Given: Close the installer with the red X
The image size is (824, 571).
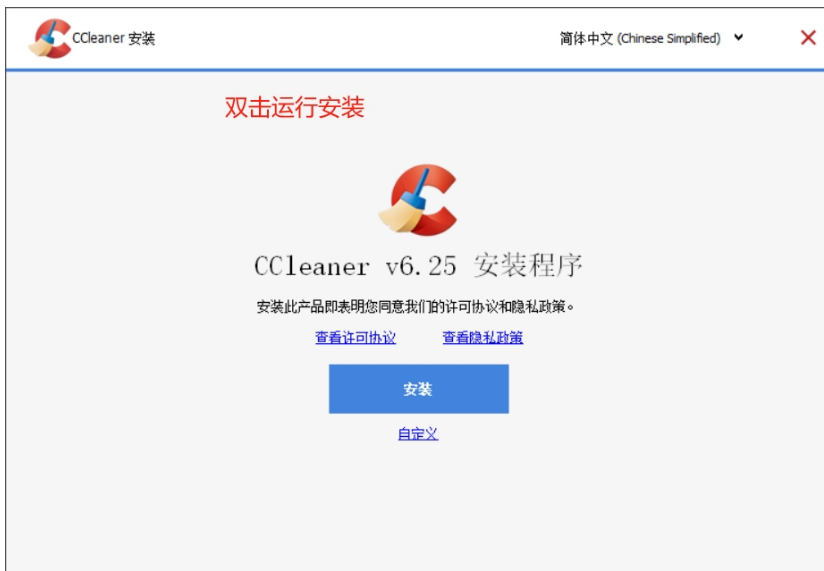Looking at the screenshot, I should tap(808, 37).
